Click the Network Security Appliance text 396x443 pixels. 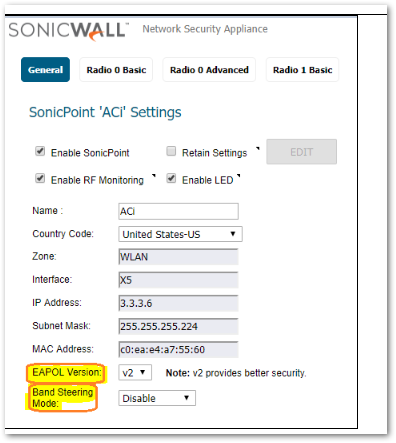[205, 29]
